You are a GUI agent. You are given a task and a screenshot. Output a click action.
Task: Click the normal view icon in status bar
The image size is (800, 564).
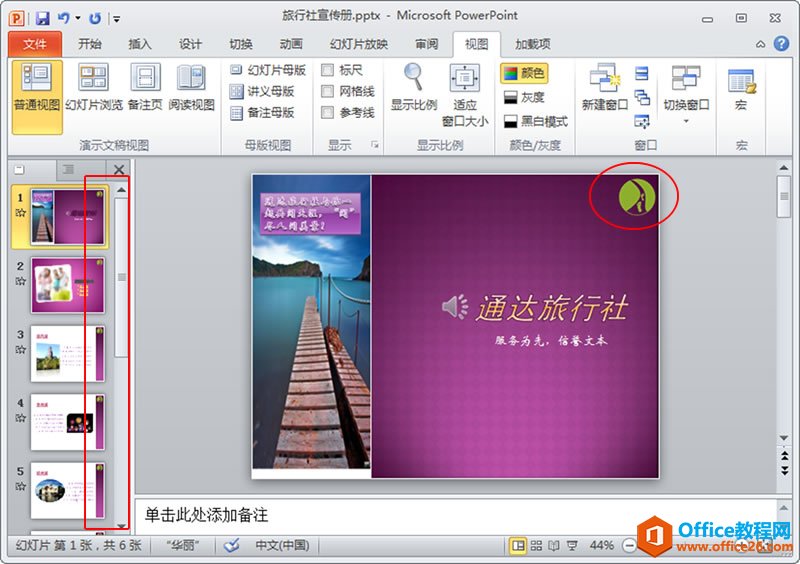(x=518, y=546)
